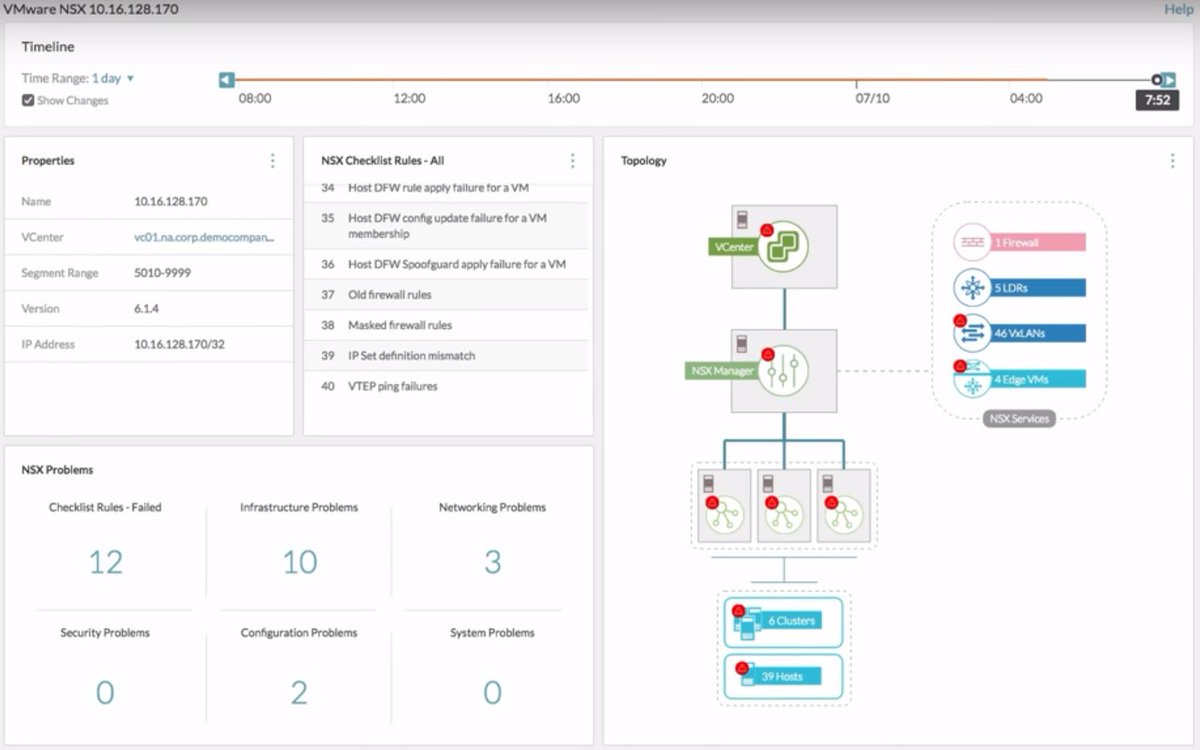Open vc01.na.corp.democompany VCenter link
Screen dimensions: 1200x750
point(204,237)
